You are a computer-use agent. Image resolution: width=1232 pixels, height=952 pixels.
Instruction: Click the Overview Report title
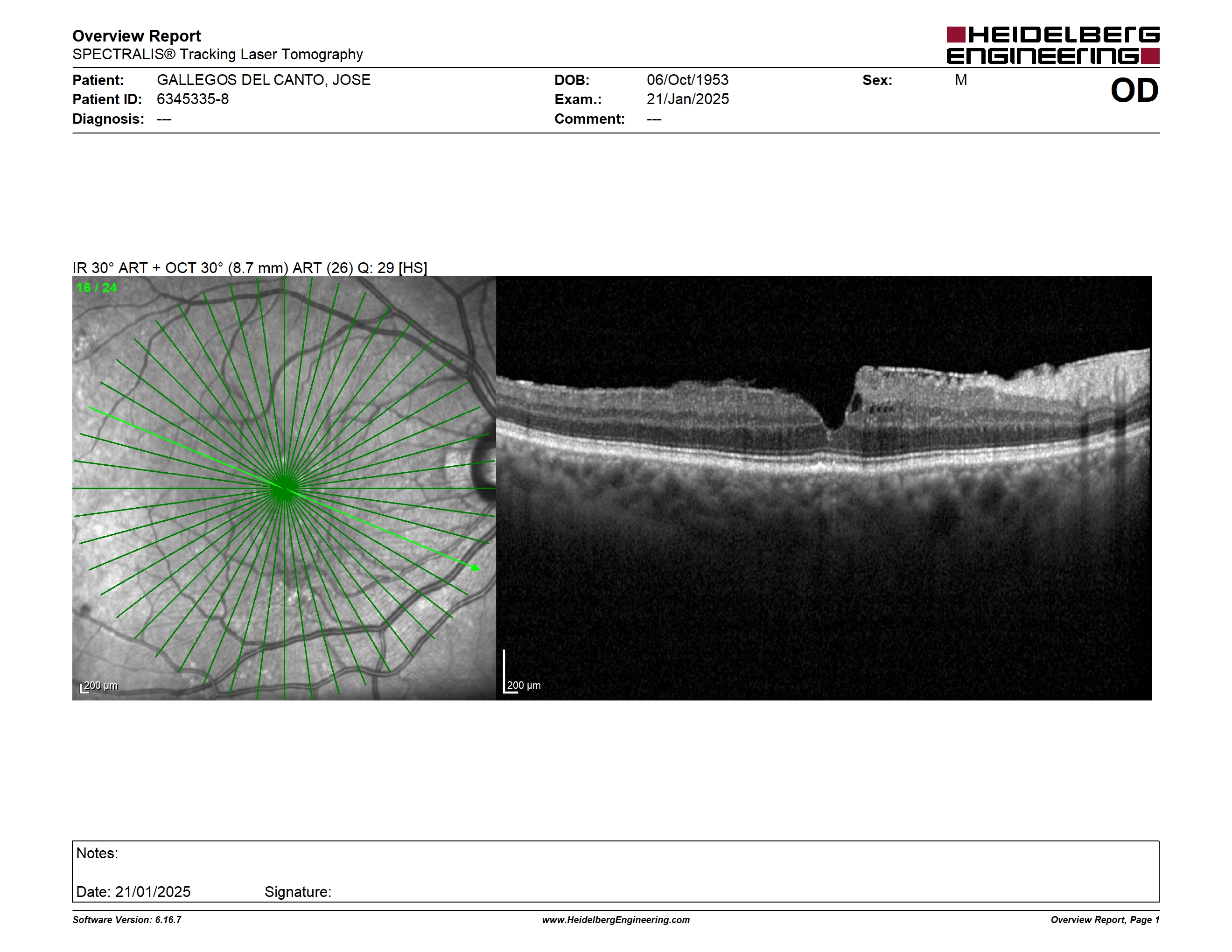(137, 36)
